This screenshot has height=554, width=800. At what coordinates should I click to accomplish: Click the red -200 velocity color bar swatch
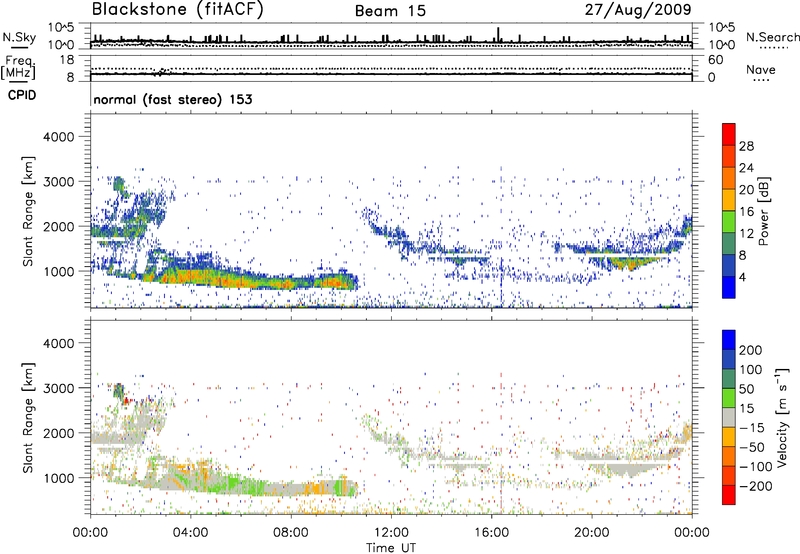coord(729,495)
